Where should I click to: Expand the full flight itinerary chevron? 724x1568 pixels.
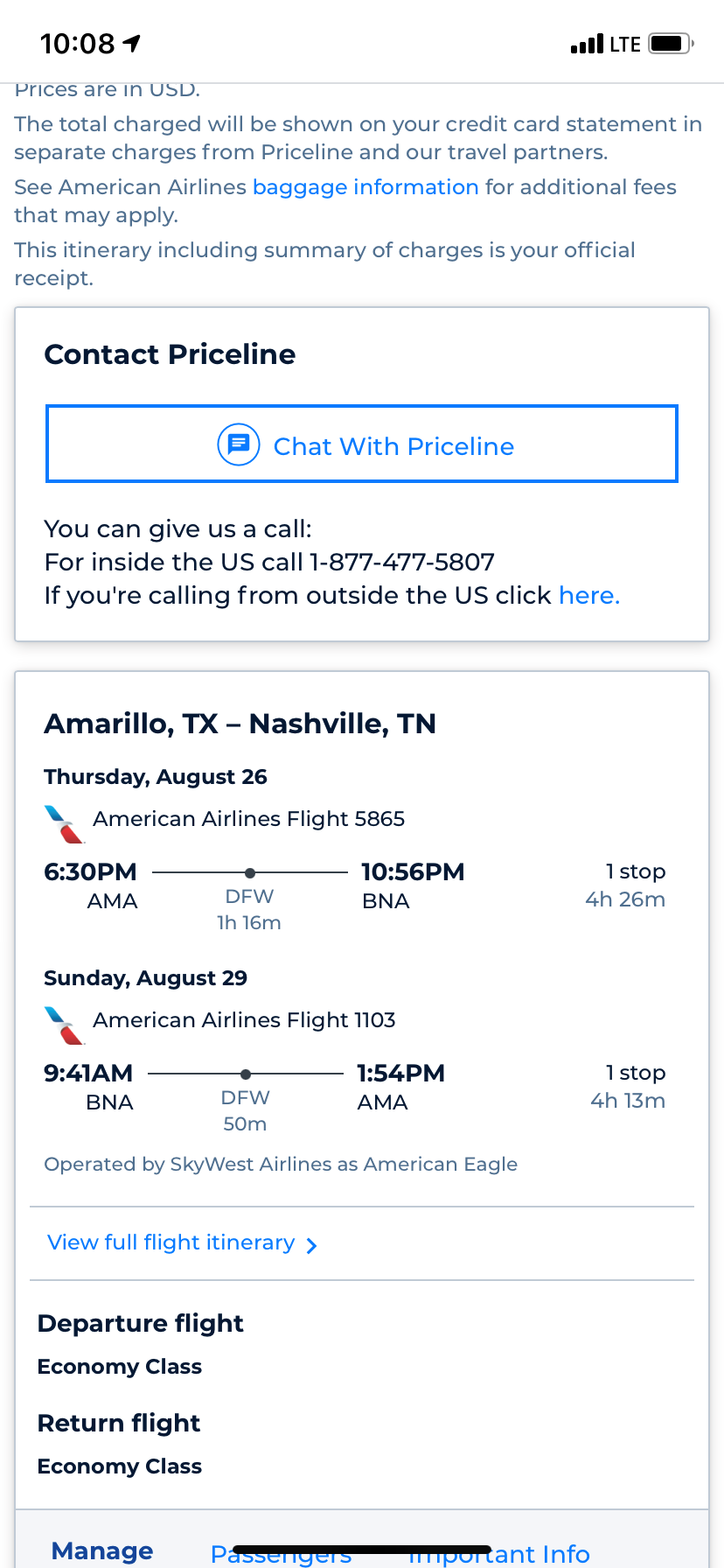[312, 1245]
